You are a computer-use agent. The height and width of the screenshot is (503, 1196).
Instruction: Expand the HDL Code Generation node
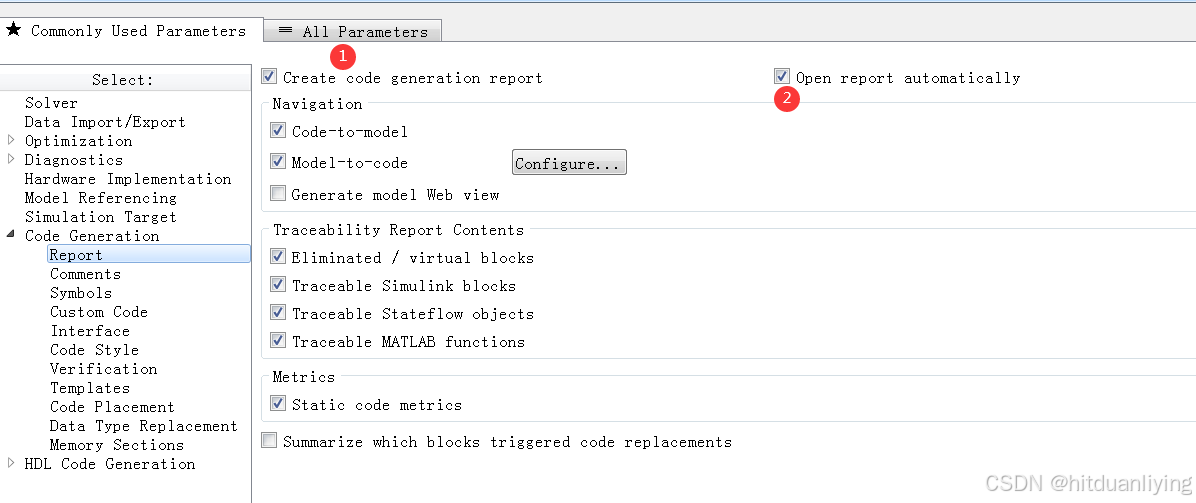point(11,463)
